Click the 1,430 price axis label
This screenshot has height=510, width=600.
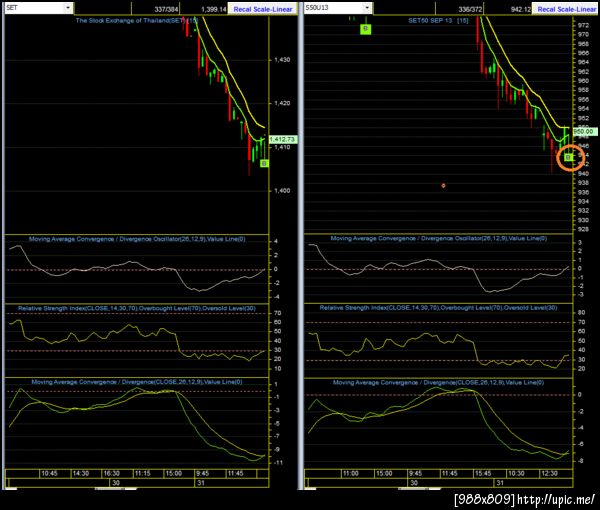click(282, 60)
